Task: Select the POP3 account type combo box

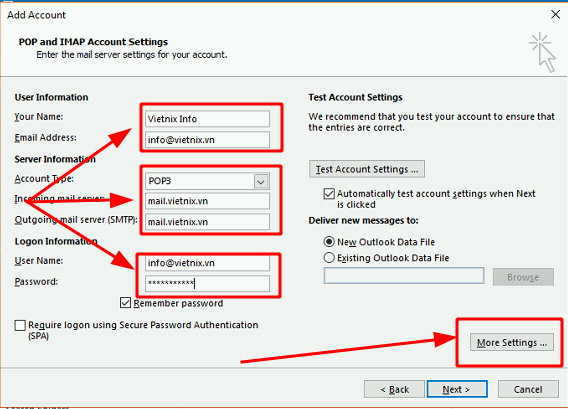Action: pyautogui.click(x=207, y=181)
